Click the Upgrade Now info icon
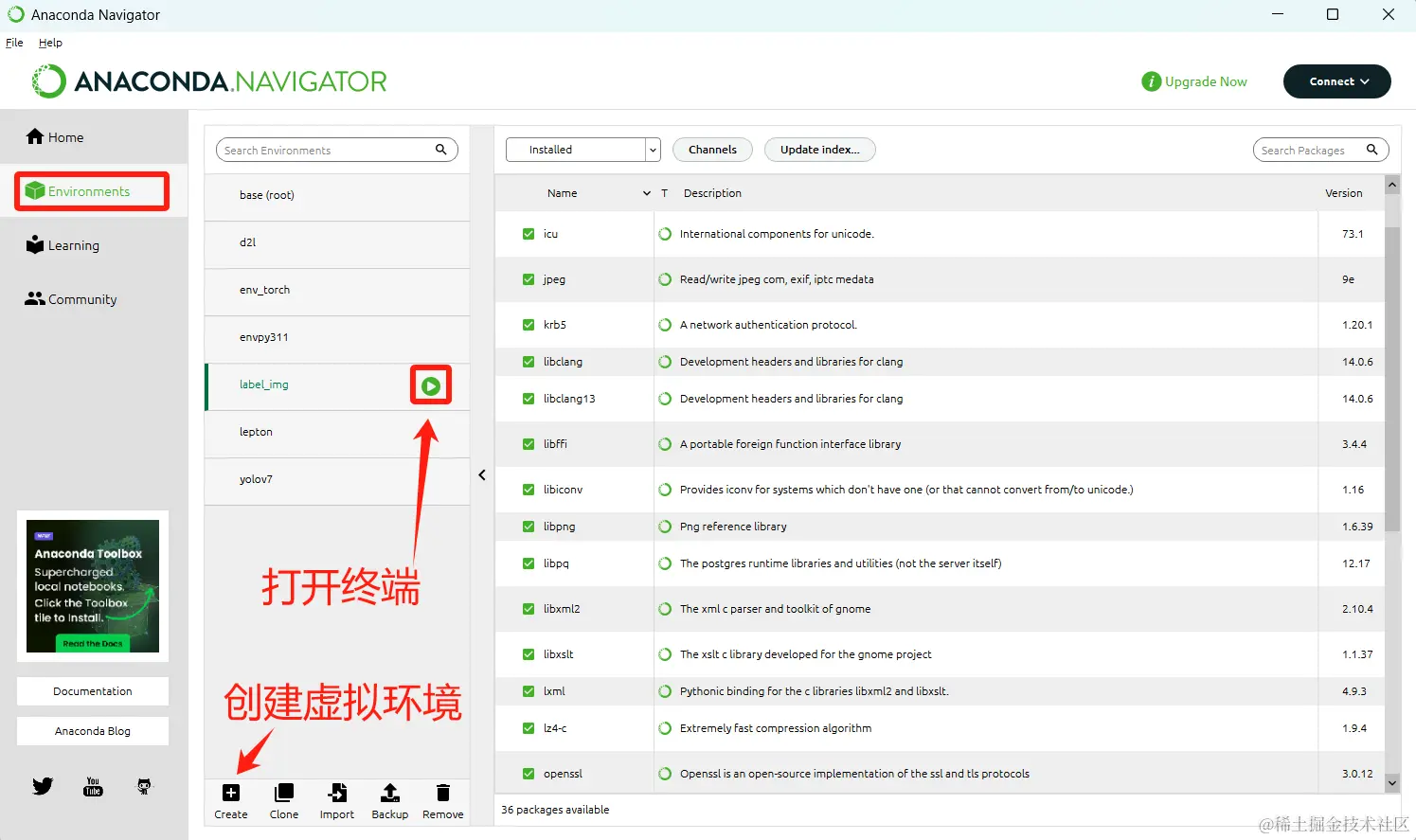Viewport: 1416px width, 840px height. pyautogui.click(x=1151, y=81)
